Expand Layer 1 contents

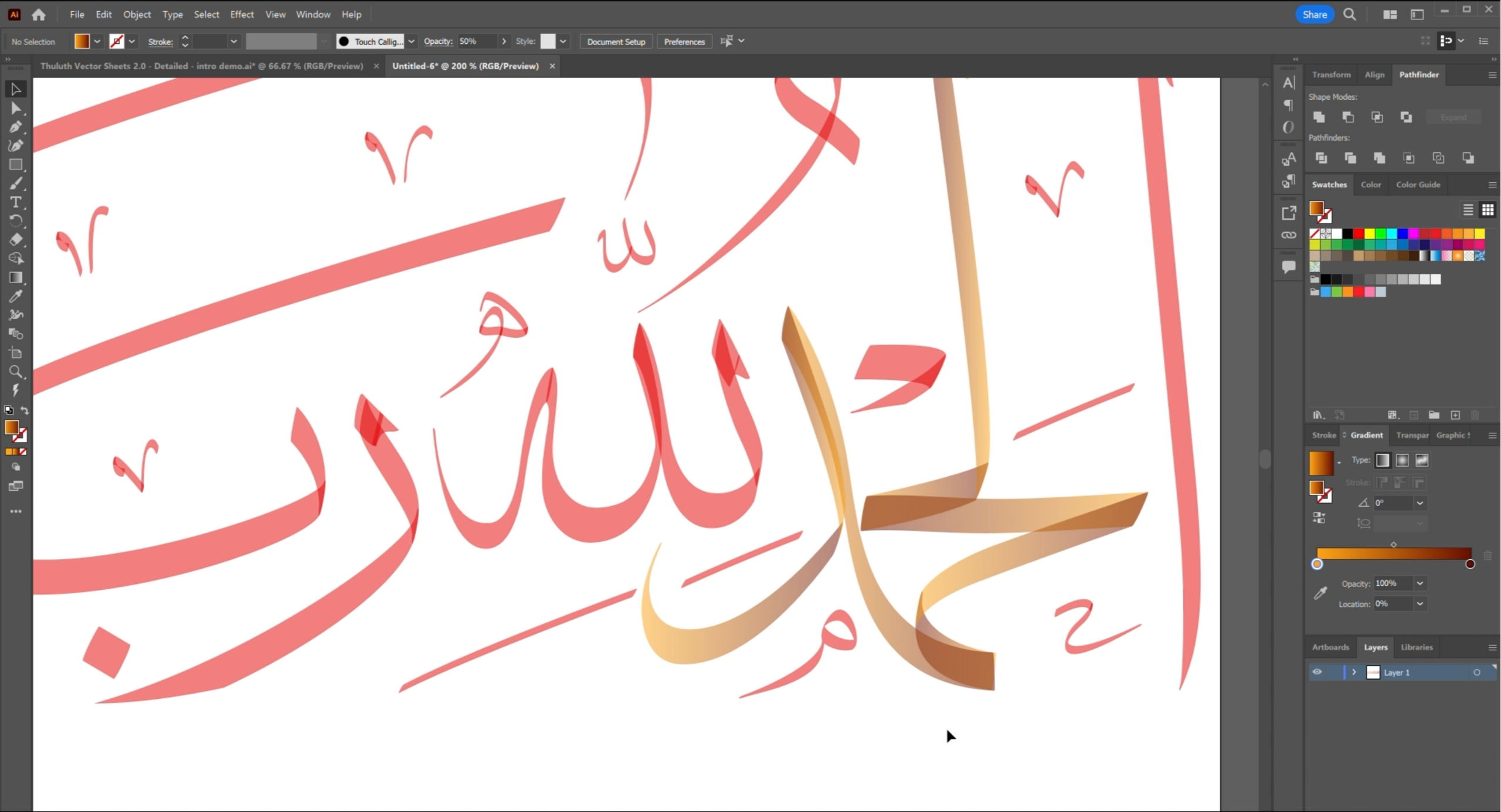click(x=1354, y=672)
